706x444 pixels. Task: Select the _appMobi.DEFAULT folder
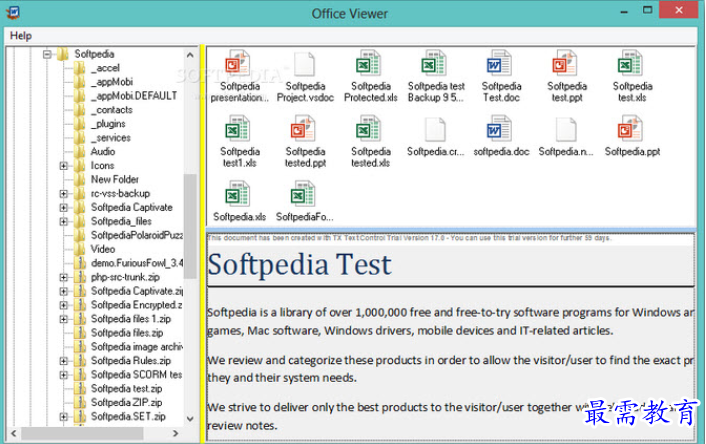134,96
